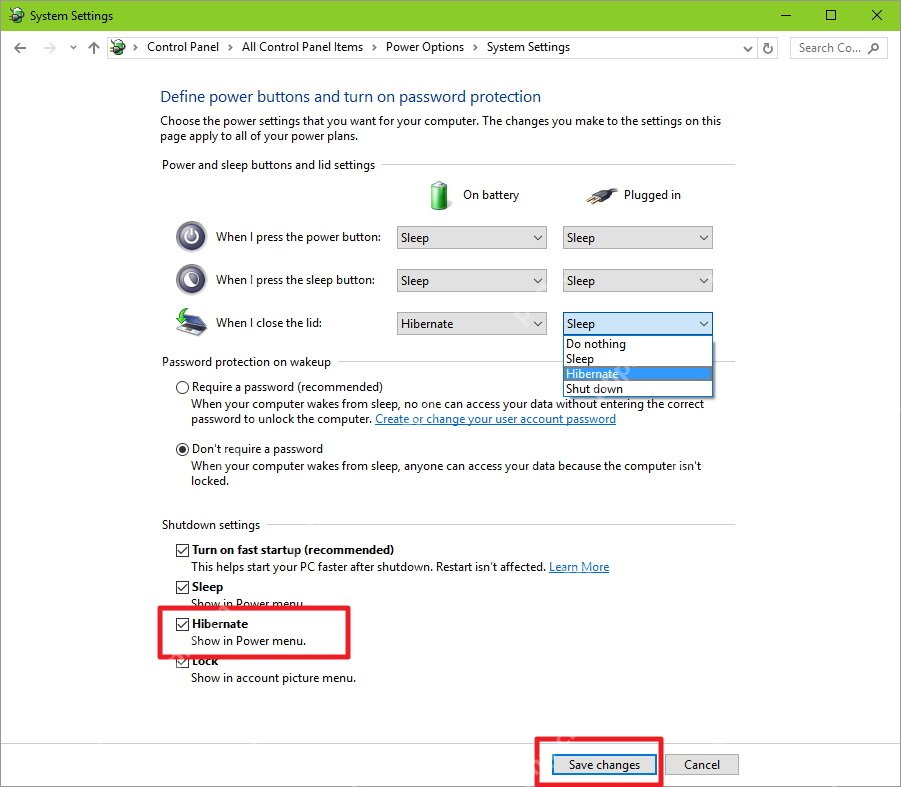Open sleep button On battery dropdown
The image size is (901, 787).
471,281
